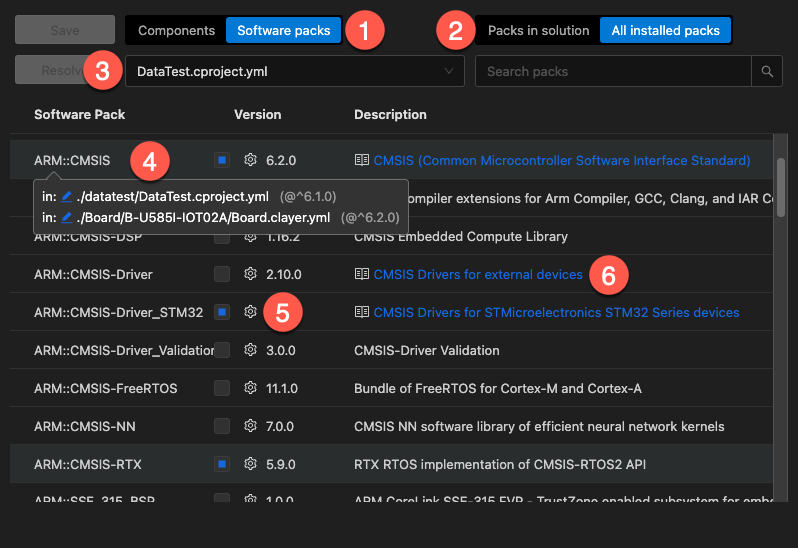This screenshot has height=548, width=798.
Task: Open version gear for ARM::CMSIS-NN
Action: 250,425
